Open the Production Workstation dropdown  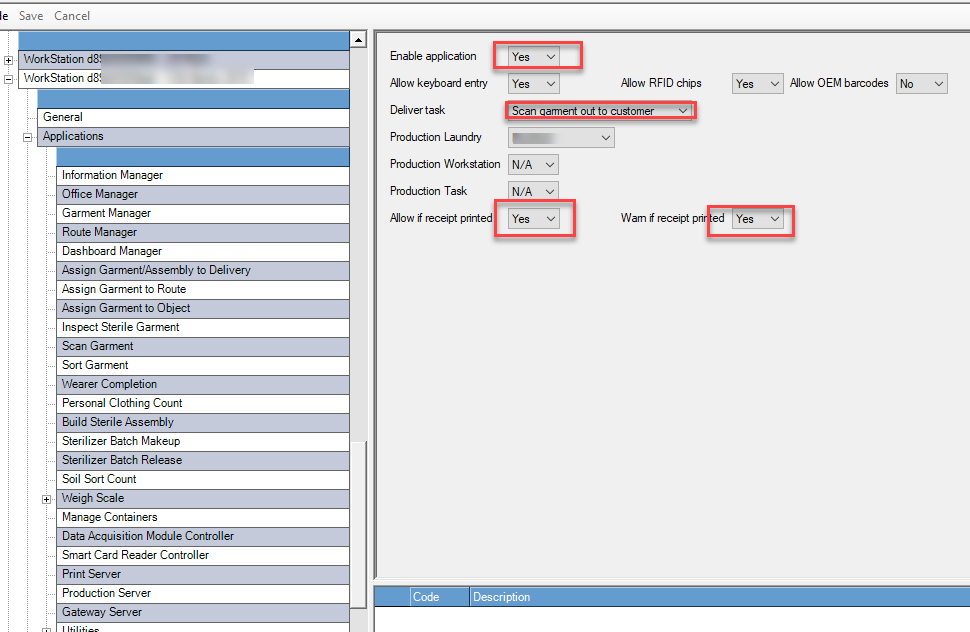(x=532, y=163)
